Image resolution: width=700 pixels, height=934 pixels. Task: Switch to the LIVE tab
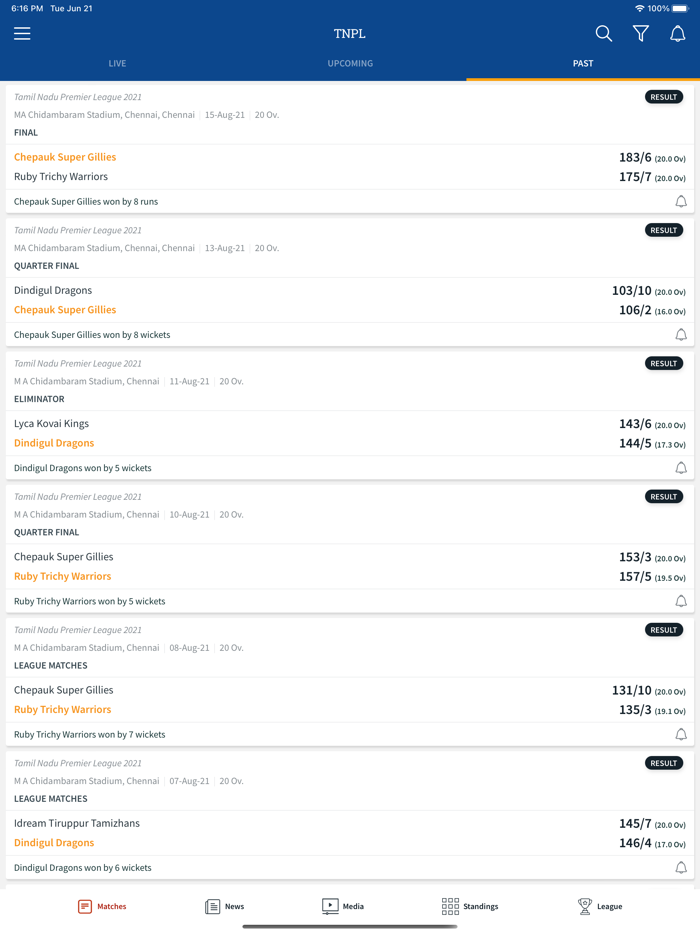117,62
